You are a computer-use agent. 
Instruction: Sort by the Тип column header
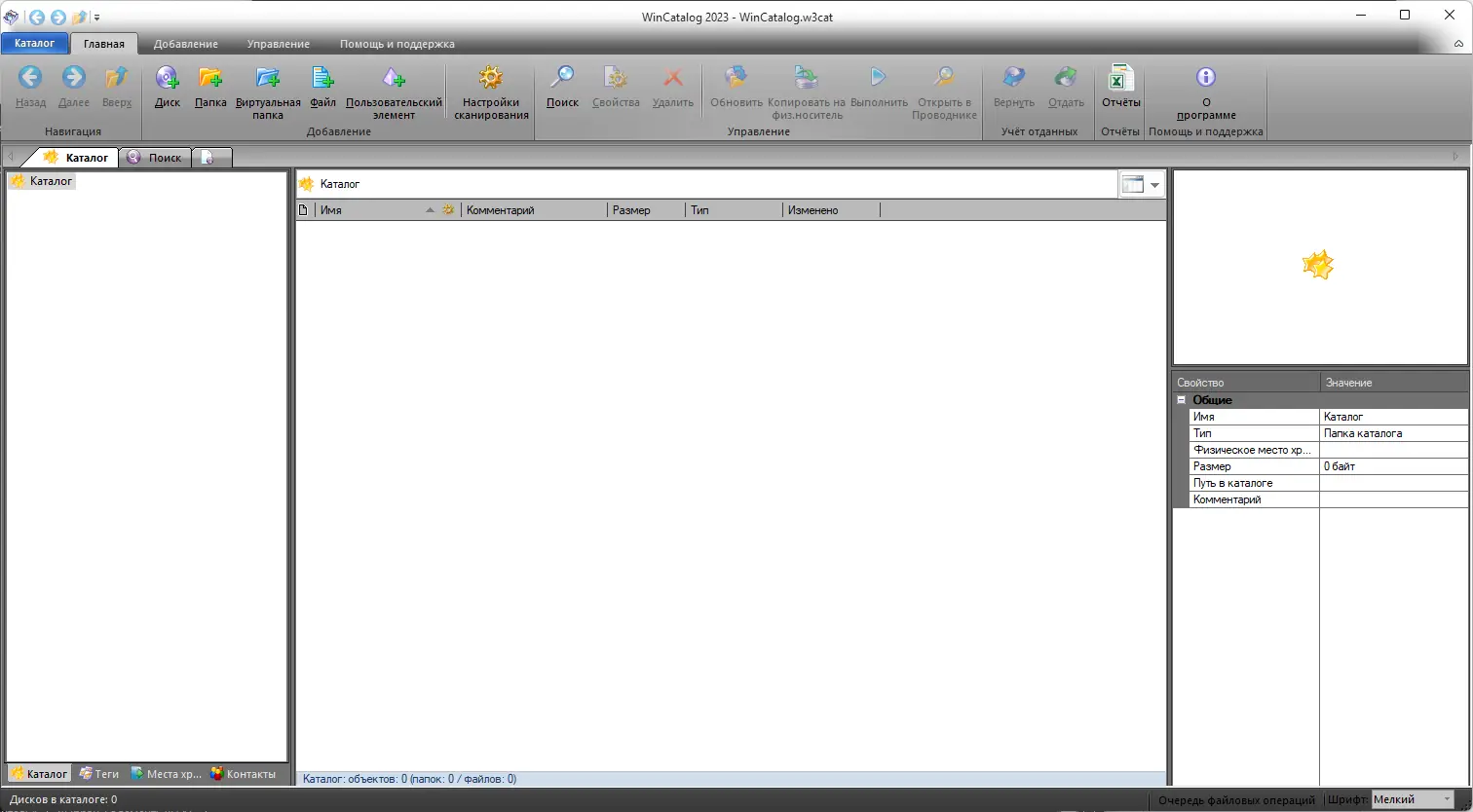point(734,210)
